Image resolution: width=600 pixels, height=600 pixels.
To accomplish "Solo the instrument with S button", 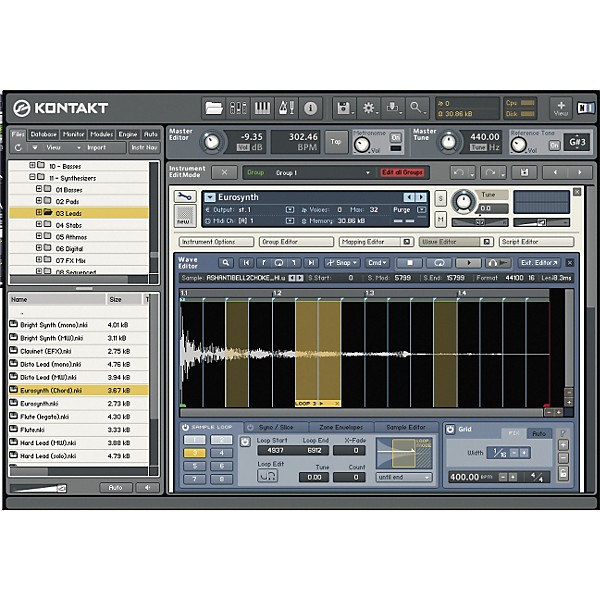I will point(440,199).
